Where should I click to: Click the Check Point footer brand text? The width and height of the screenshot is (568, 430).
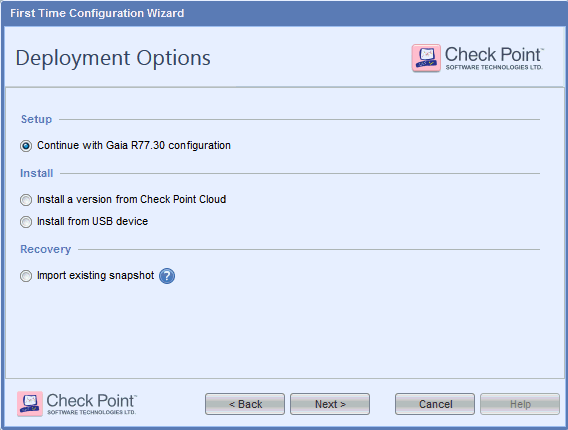point(91,404)
